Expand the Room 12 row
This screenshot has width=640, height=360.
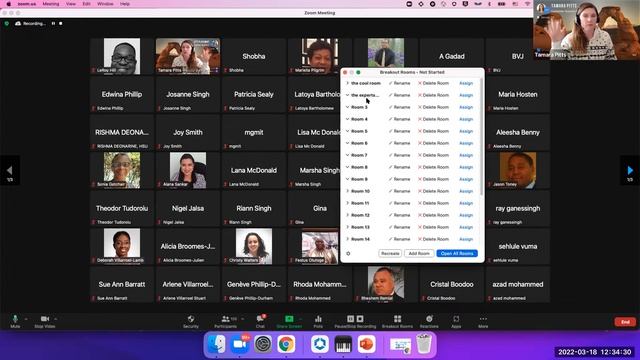[347, 215]
